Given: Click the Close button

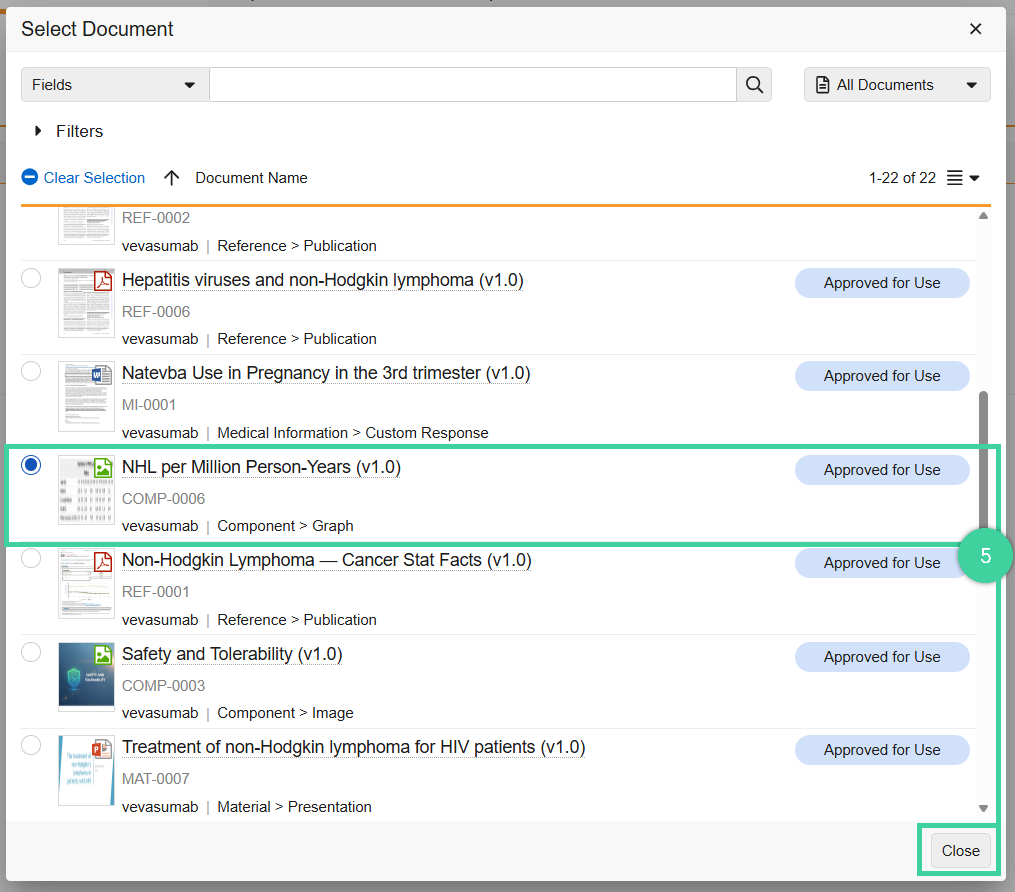Looking at the screenshot, I should tap(959, 850).
